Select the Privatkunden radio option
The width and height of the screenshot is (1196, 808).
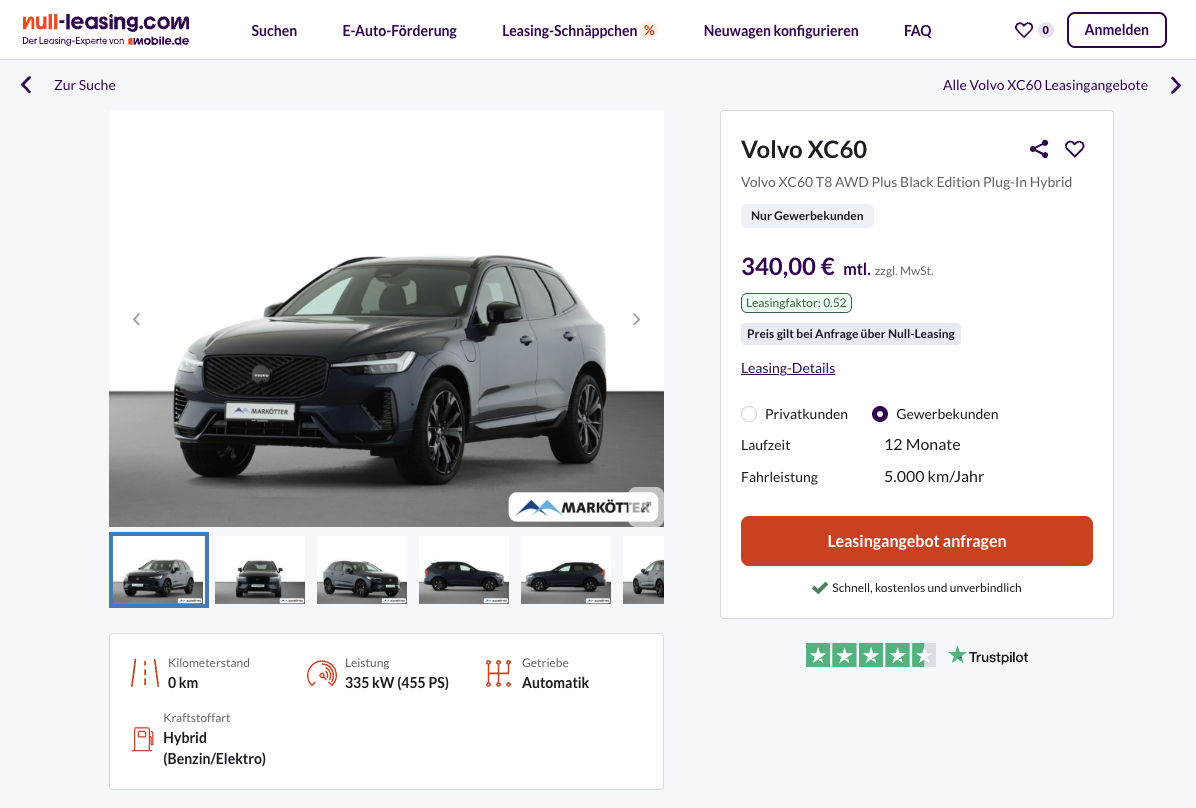[x=749, y=414]
